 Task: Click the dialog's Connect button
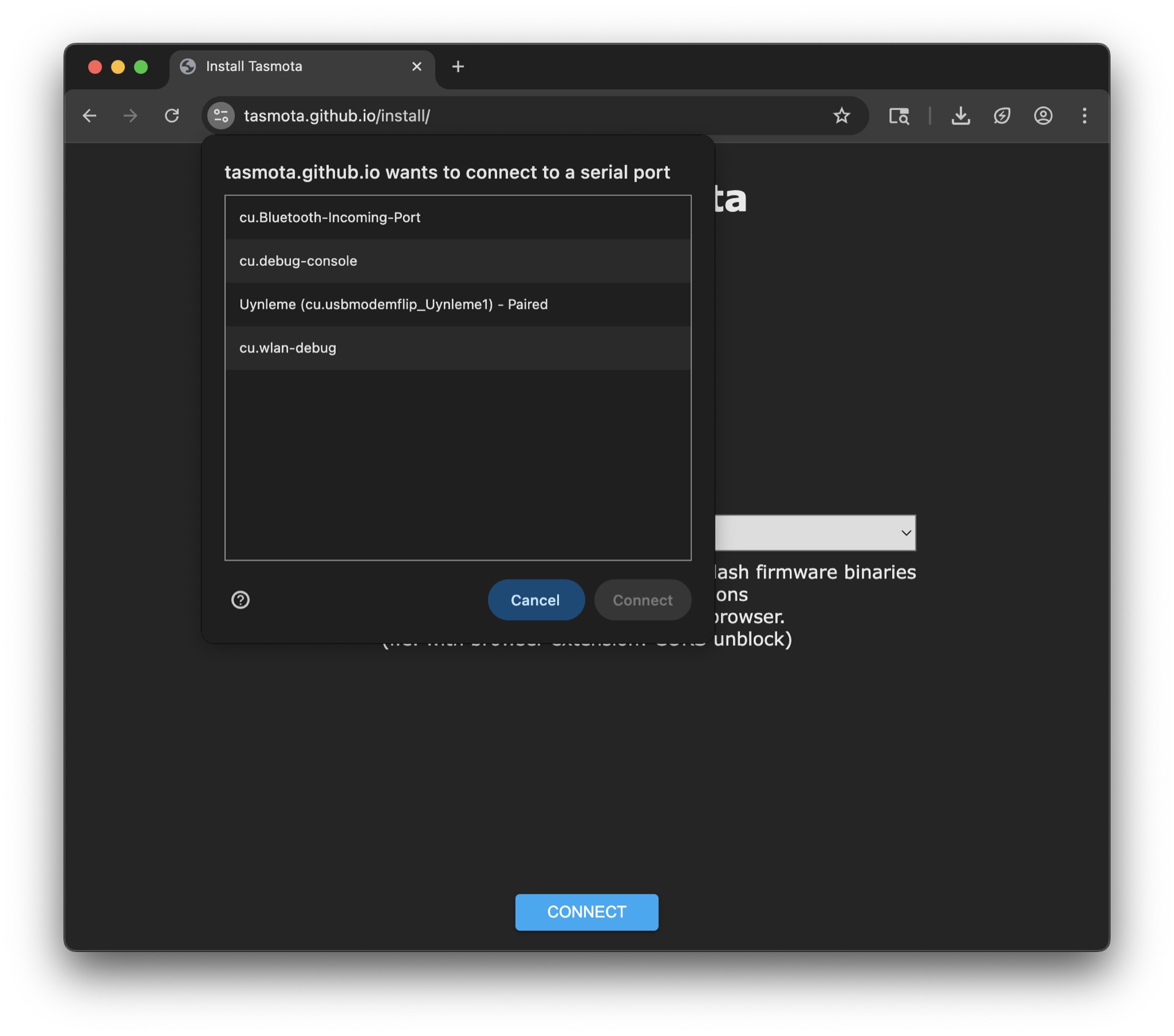[x=642, y=600]
